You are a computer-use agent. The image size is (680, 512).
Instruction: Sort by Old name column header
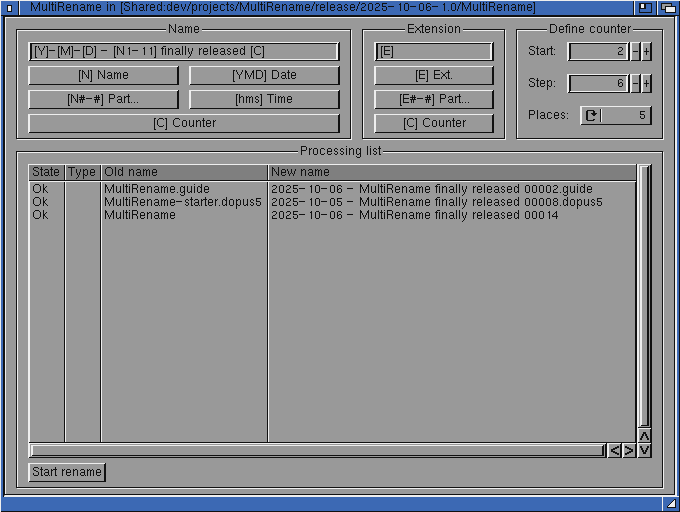pos(184,172)
